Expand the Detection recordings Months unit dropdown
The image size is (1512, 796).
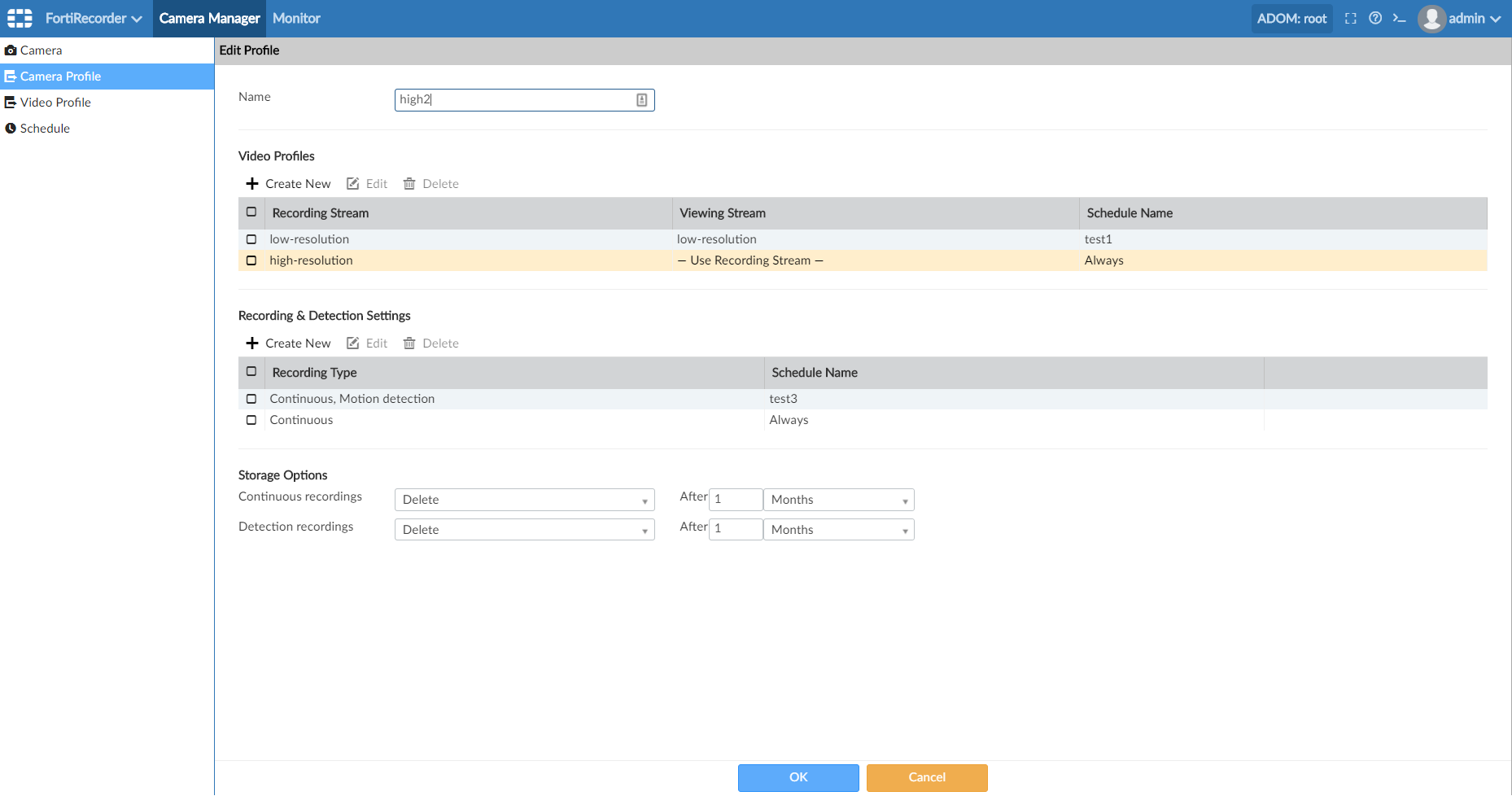pos(838,530)
